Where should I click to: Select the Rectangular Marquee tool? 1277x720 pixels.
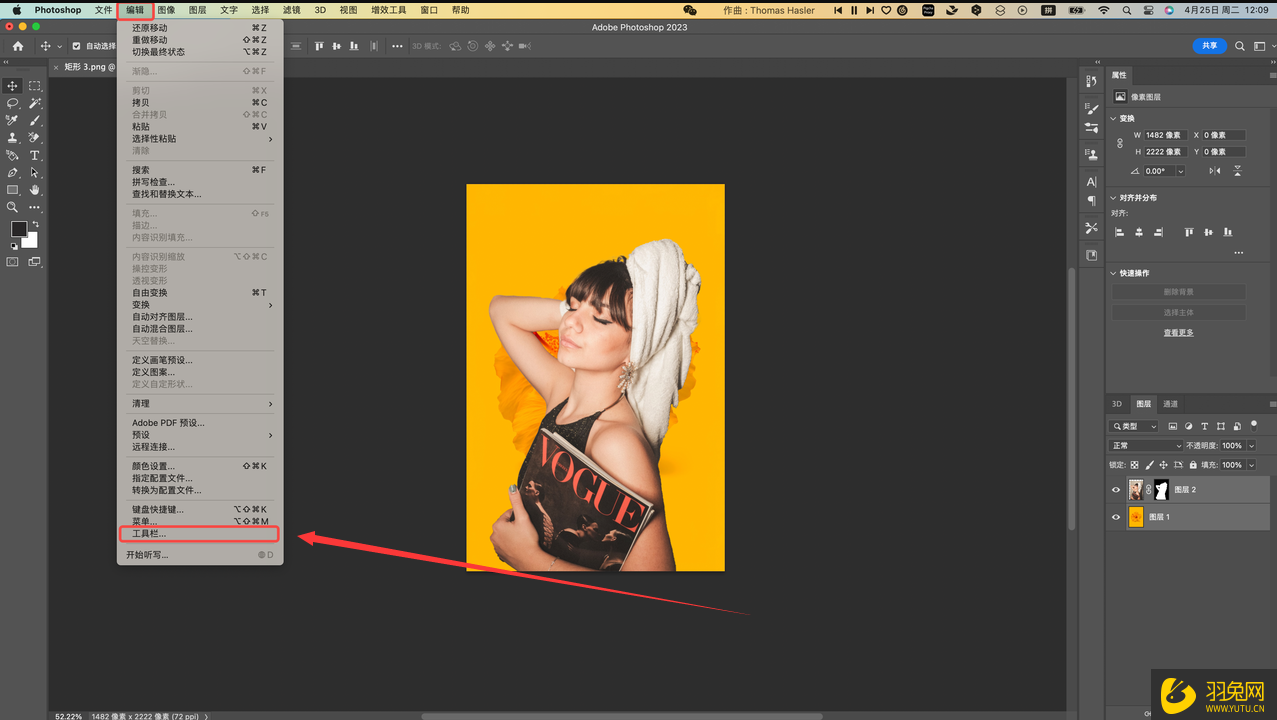coord(35,86)
